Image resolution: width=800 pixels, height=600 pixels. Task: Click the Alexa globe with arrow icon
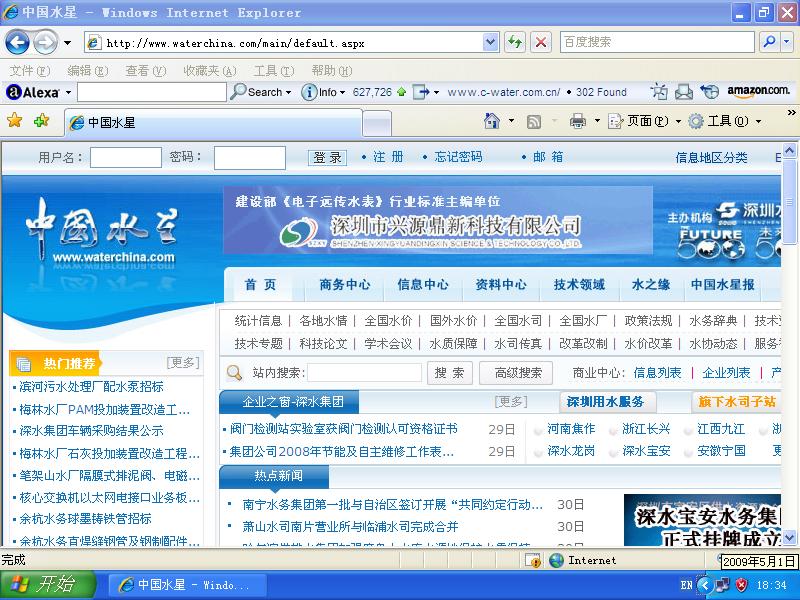[x=709, y=92]
